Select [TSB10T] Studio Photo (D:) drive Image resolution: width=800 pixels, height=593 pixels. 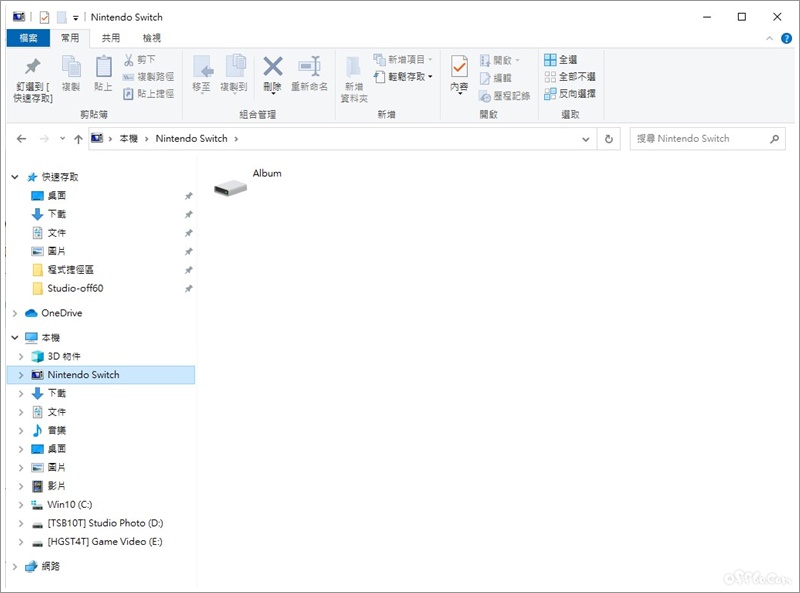(x=105, y=523)
